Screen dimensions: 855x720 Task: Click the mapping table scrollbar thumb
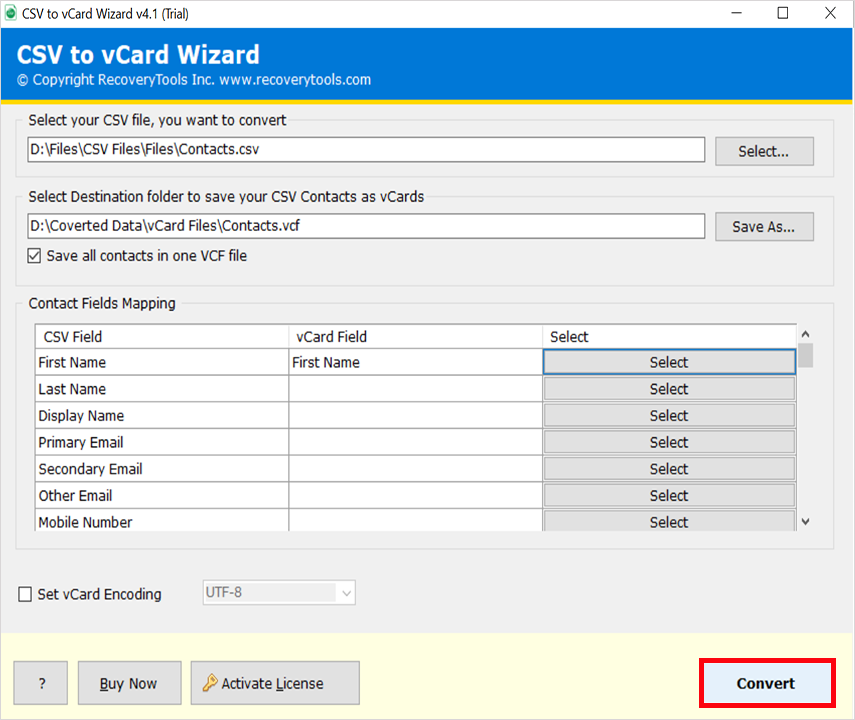click(805, 355)
